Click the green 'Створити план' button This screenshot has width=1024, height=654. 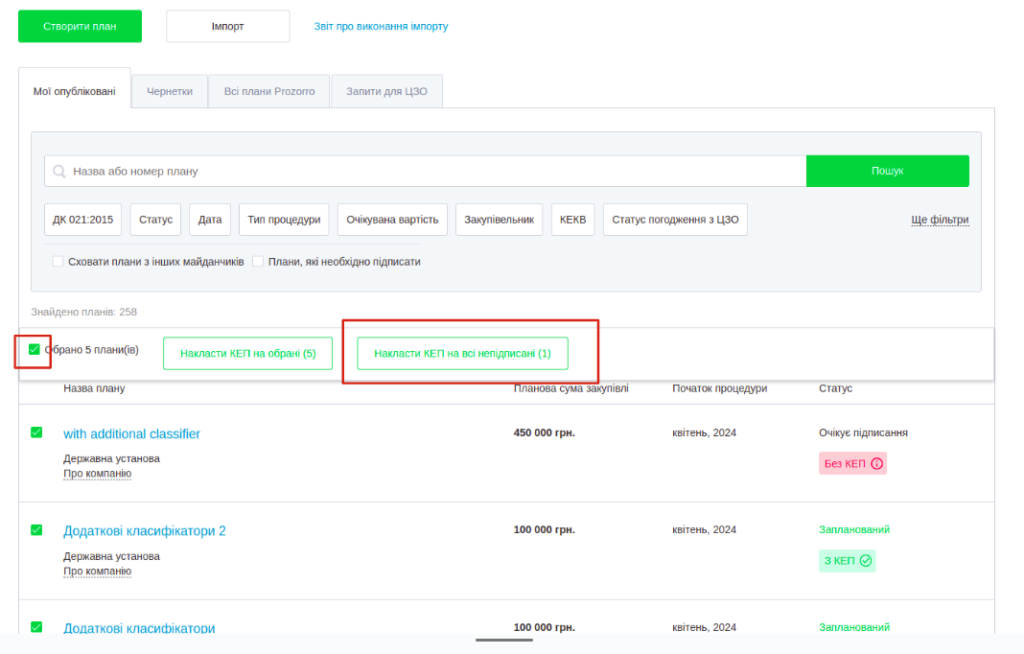pos(80,26)
